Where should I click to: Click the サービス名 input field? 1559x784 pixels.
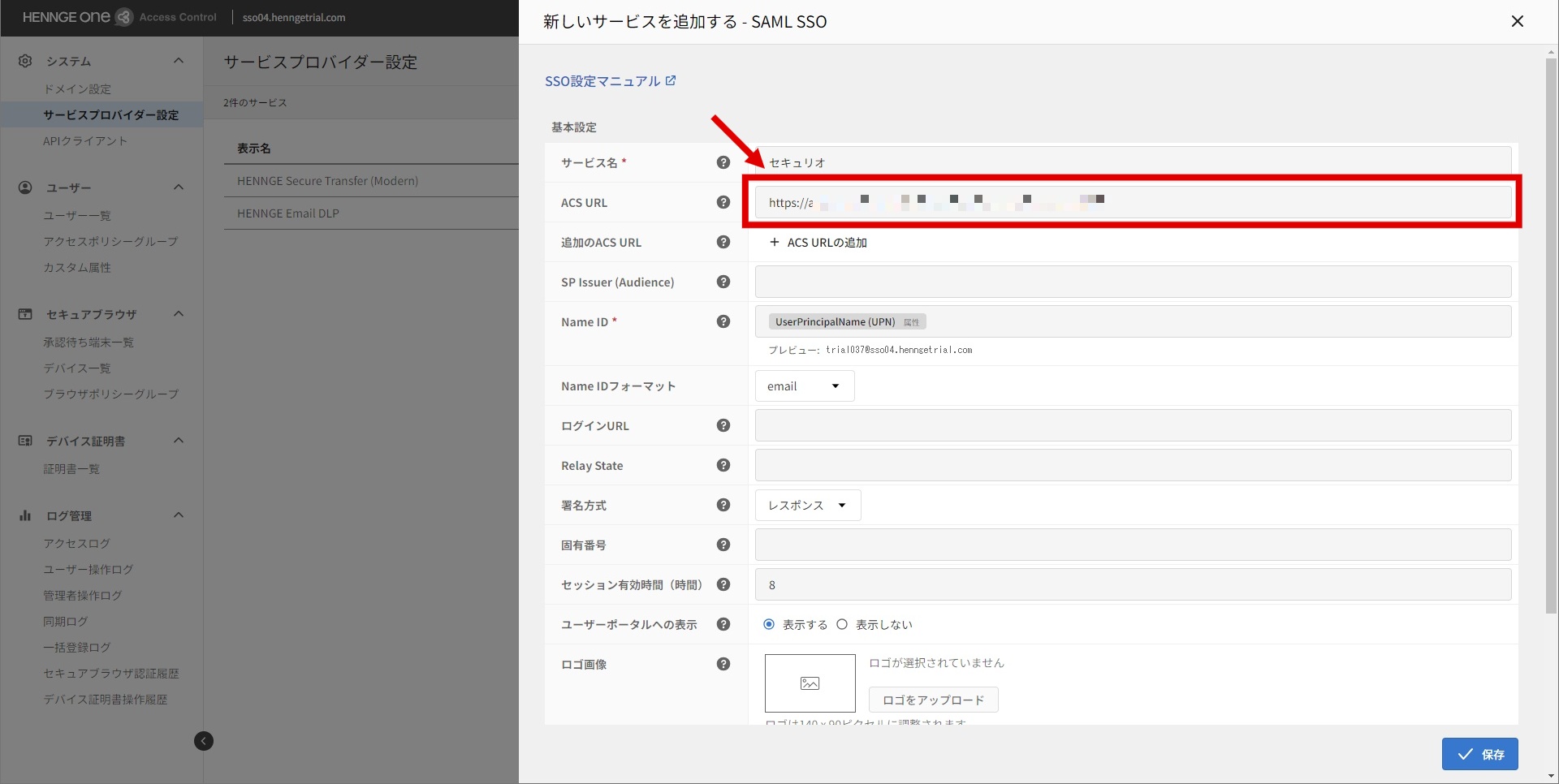[1134, 162]
